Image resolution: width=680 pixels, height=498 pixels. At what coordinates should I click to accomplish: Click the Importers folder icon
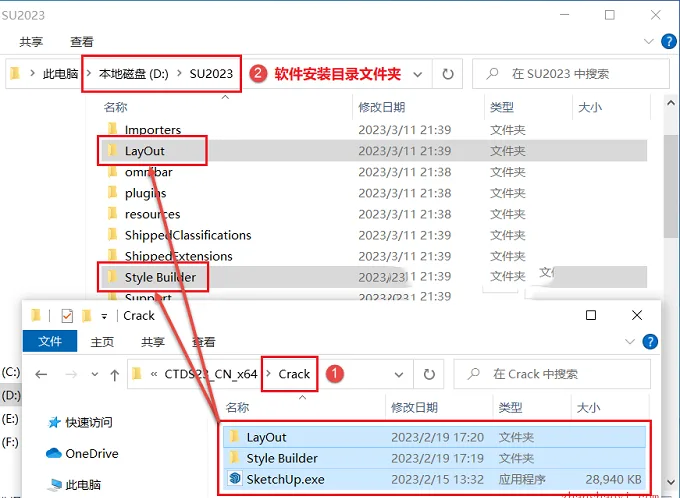point(113,129)
